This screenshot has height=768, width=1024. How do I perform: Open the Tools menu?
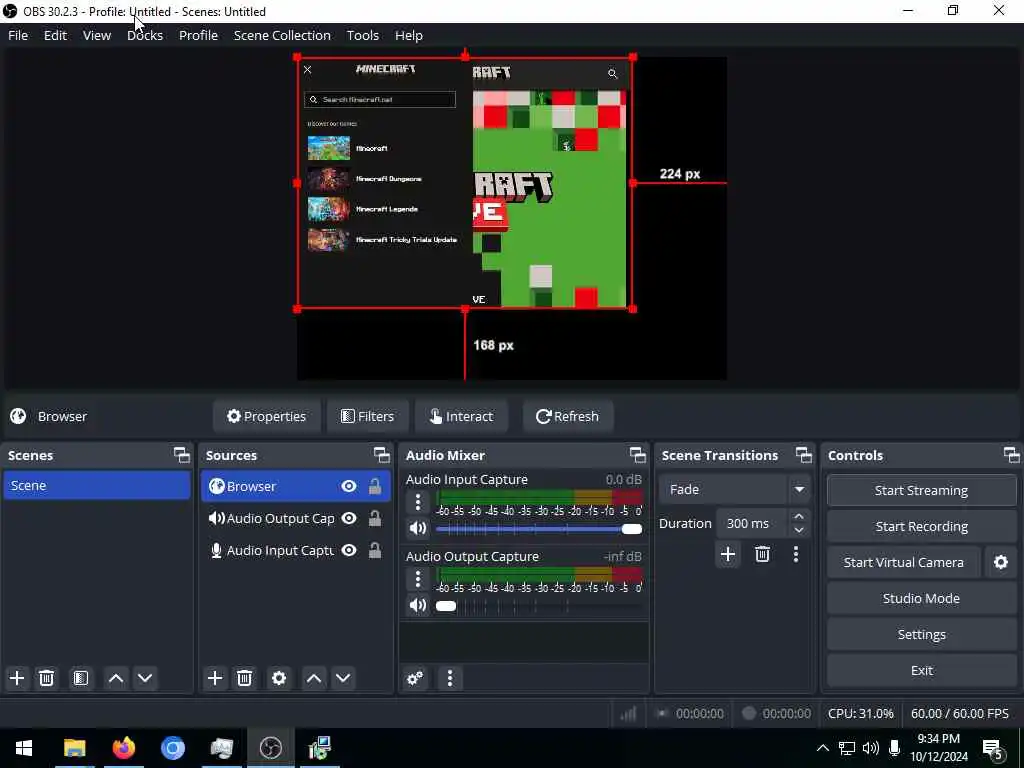click(x=362, y=35)
